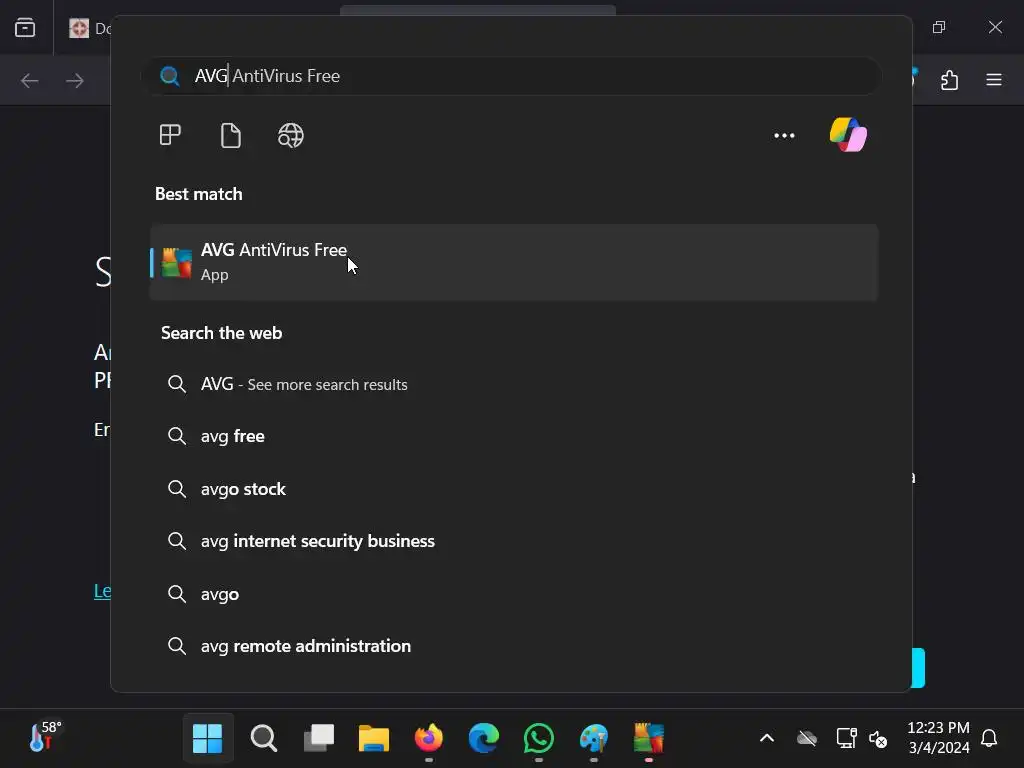Screen dimensions: 1024x768
Task: Open Task View from the taskbar
Action: tap(319, 738)
